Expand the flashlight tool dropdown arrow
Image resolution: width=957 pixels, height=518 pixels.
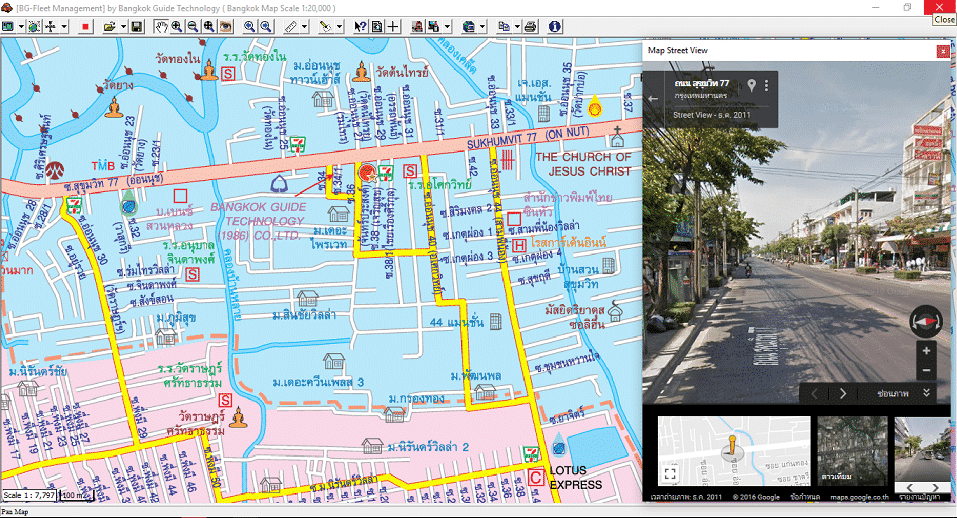coord(339,26)
